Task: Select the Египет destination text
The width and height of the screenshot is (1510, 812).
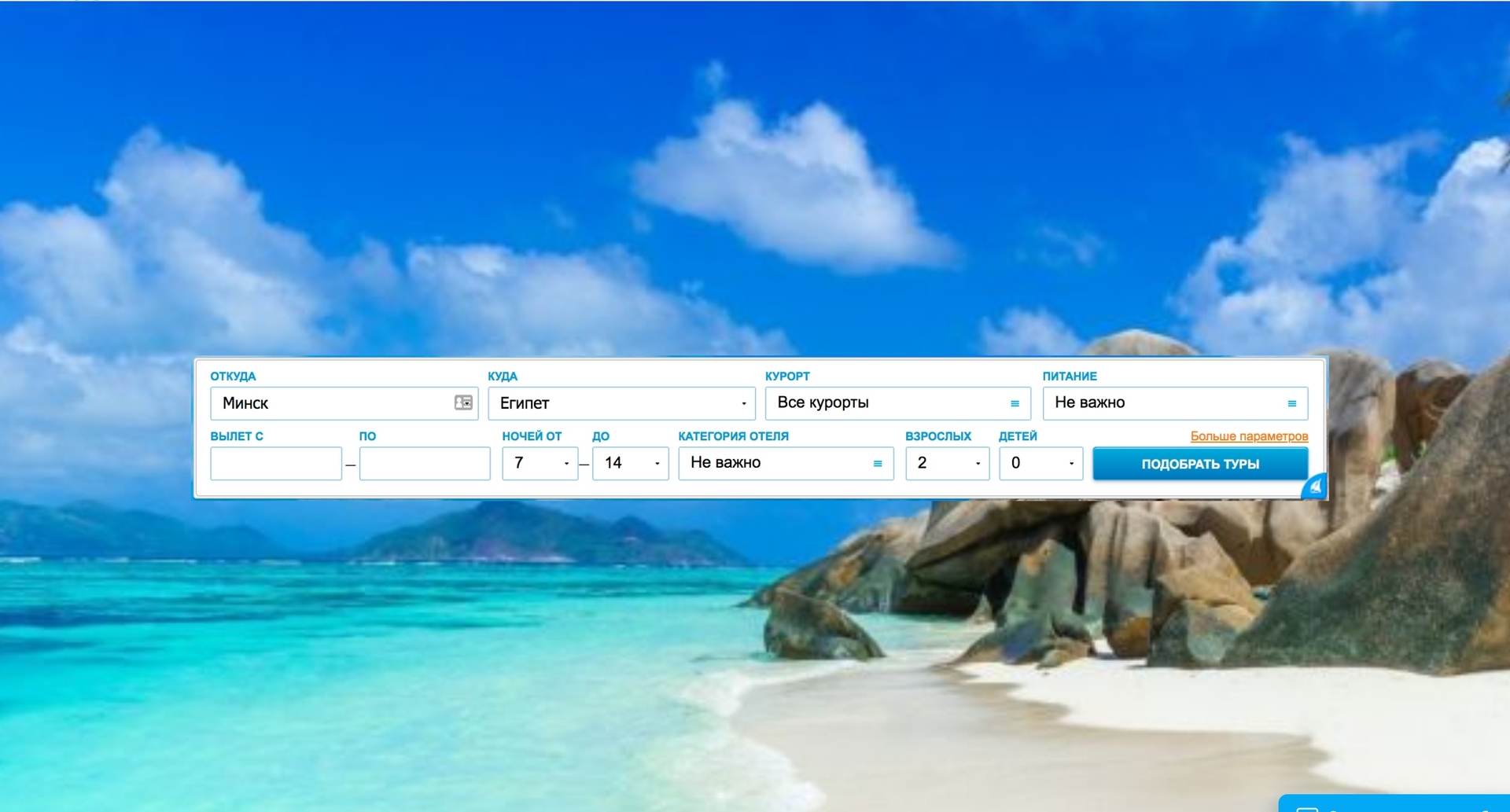Action: [x=525, y=403]
